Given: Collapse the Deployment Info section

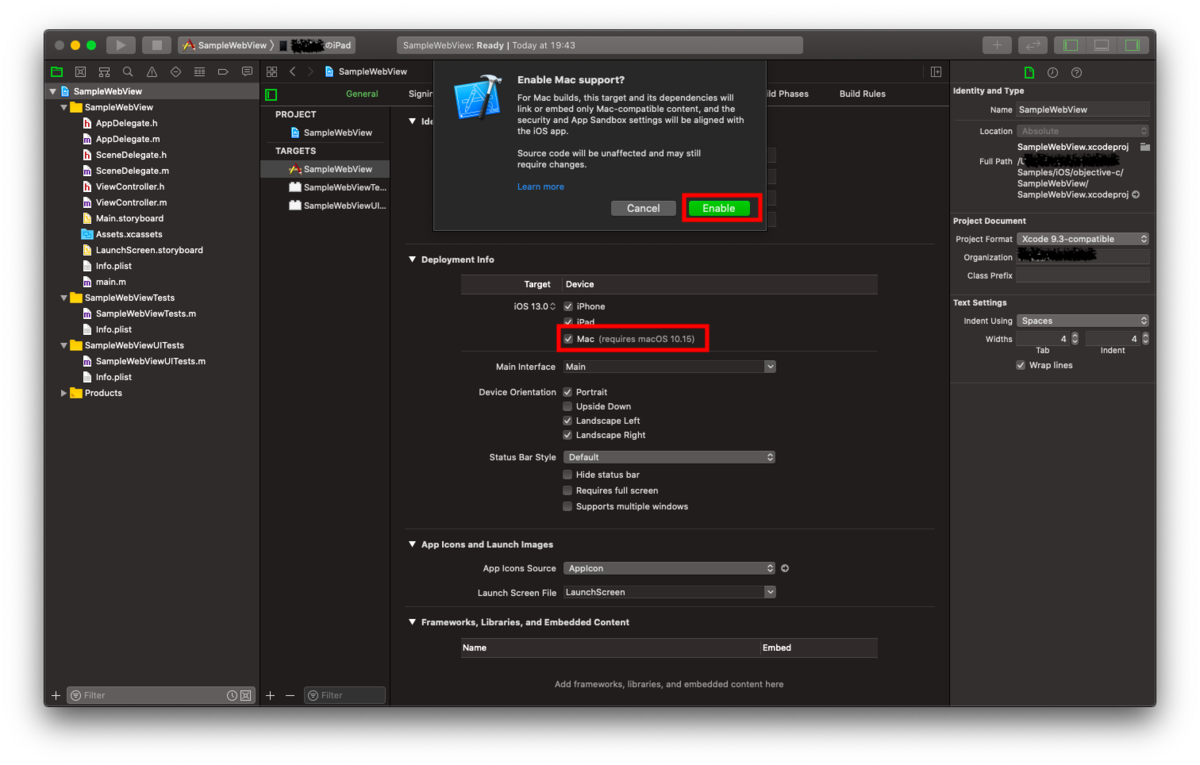Looking at the screenshot, I should (412, 259).
